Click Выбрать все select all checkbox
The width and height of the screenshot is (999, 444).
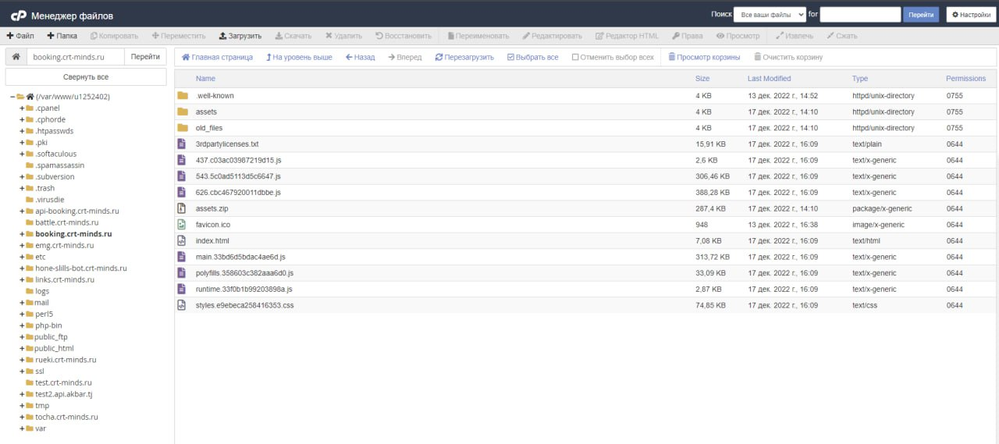pos(510,57)
